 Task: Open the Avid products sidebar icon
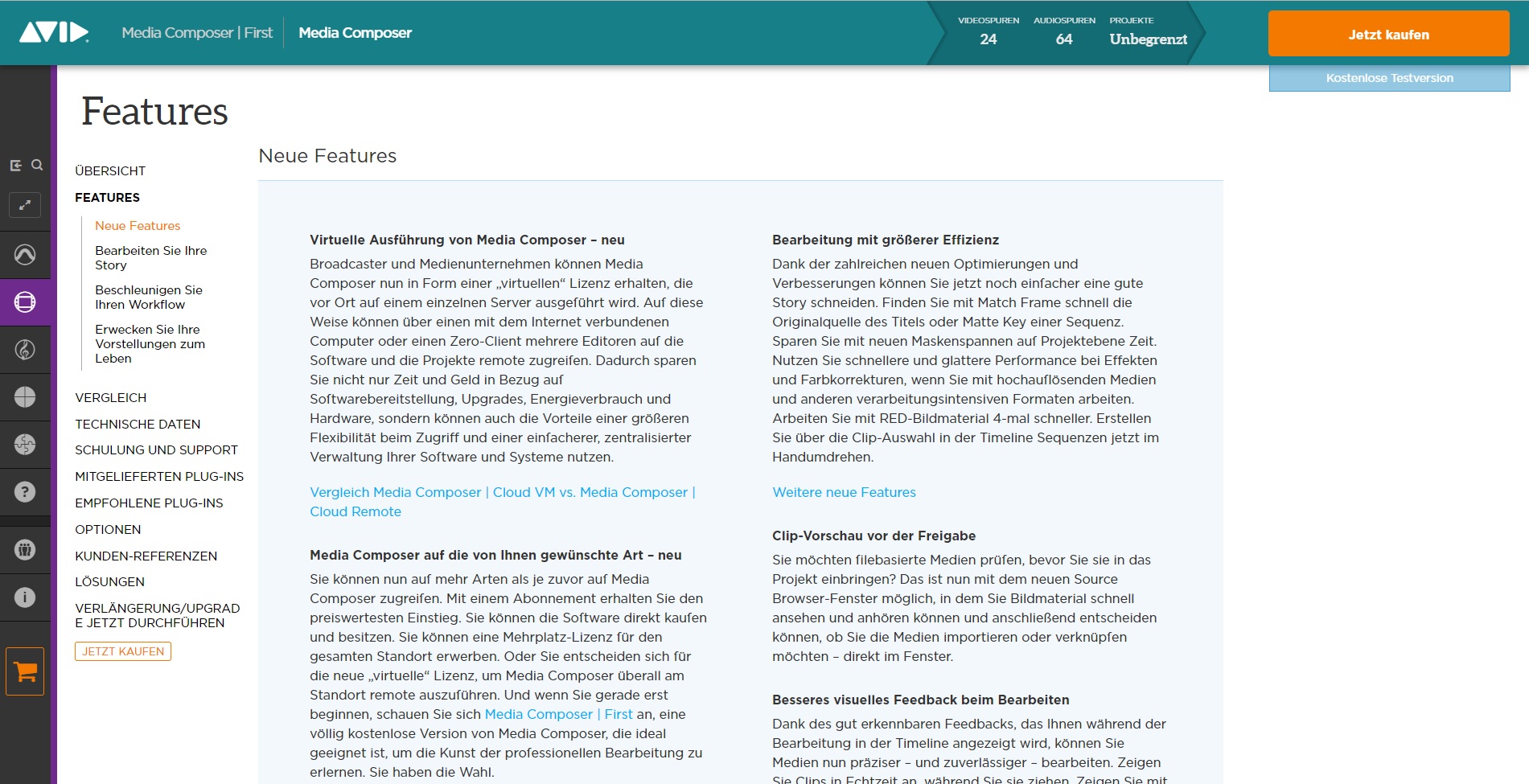pos(25,255)
